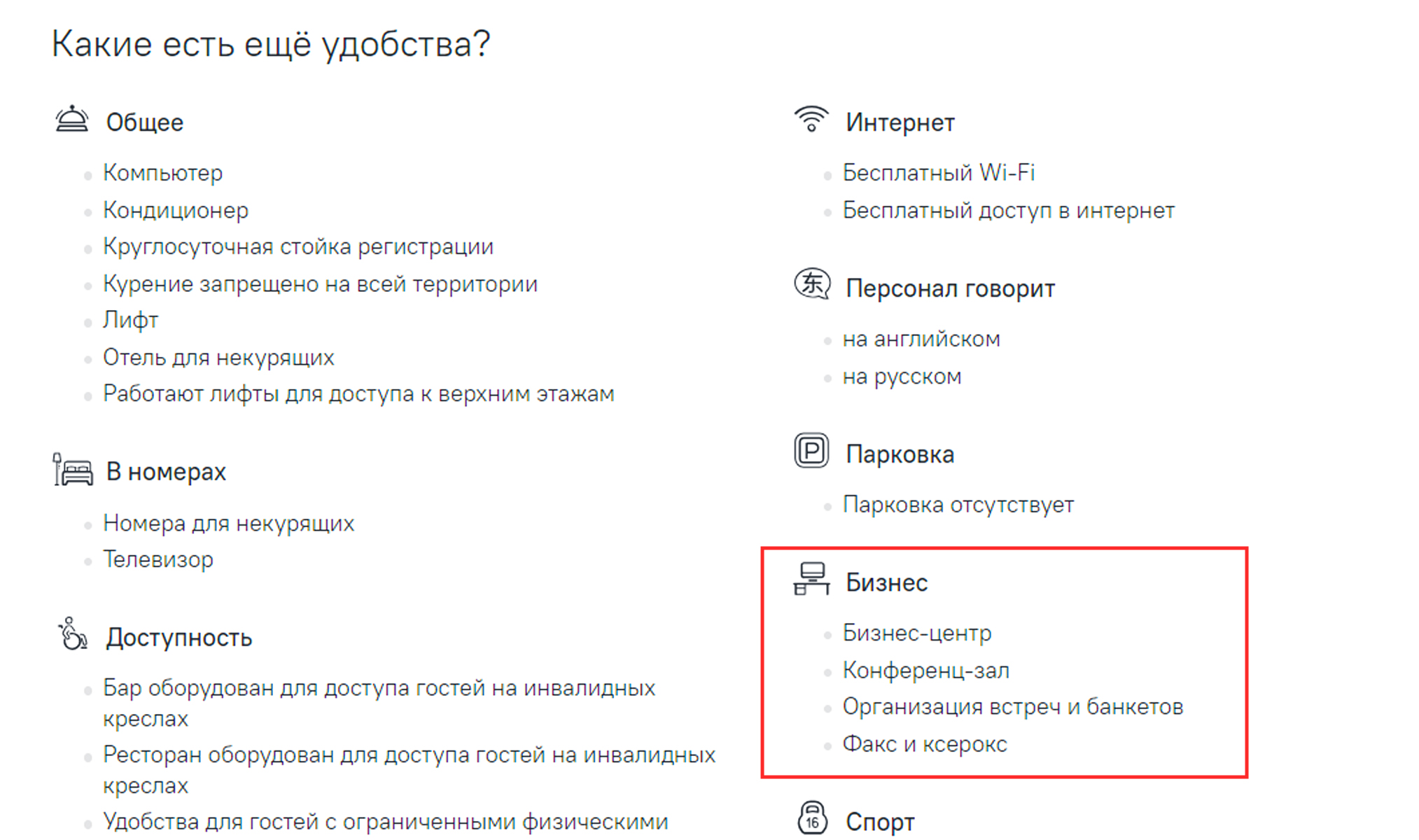Click the kettlebell icon next to Спорт
This screenshot has width=1419, height=840.
click(x=812, y=818)
